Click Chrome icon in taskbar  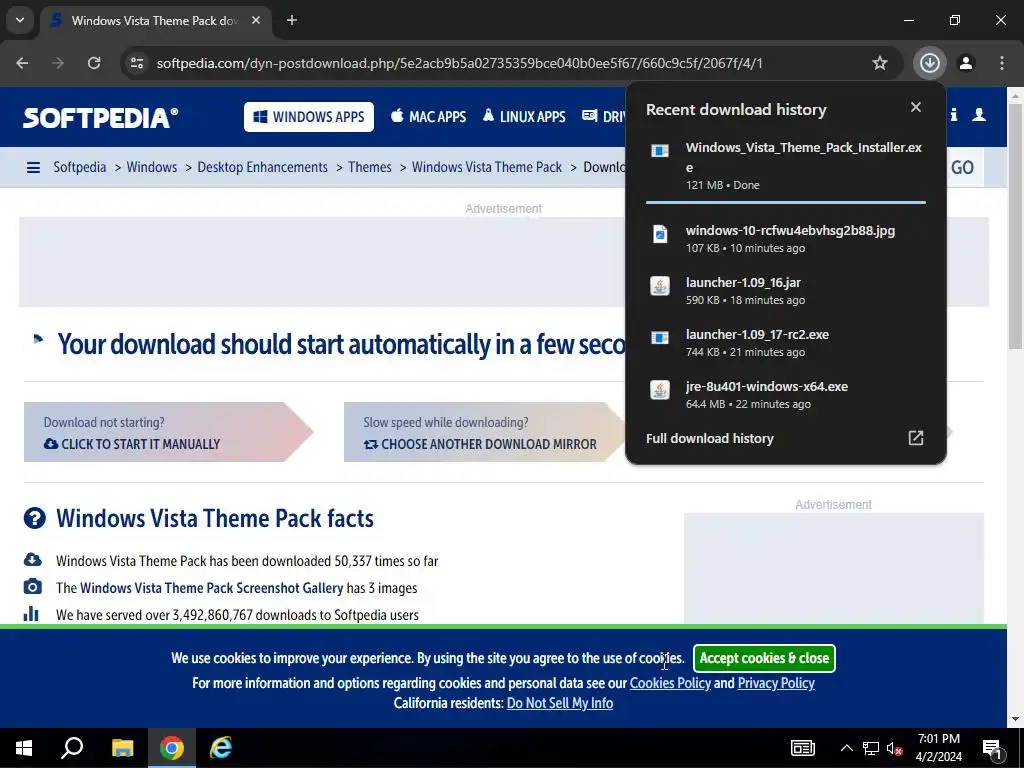coord(172,748)
